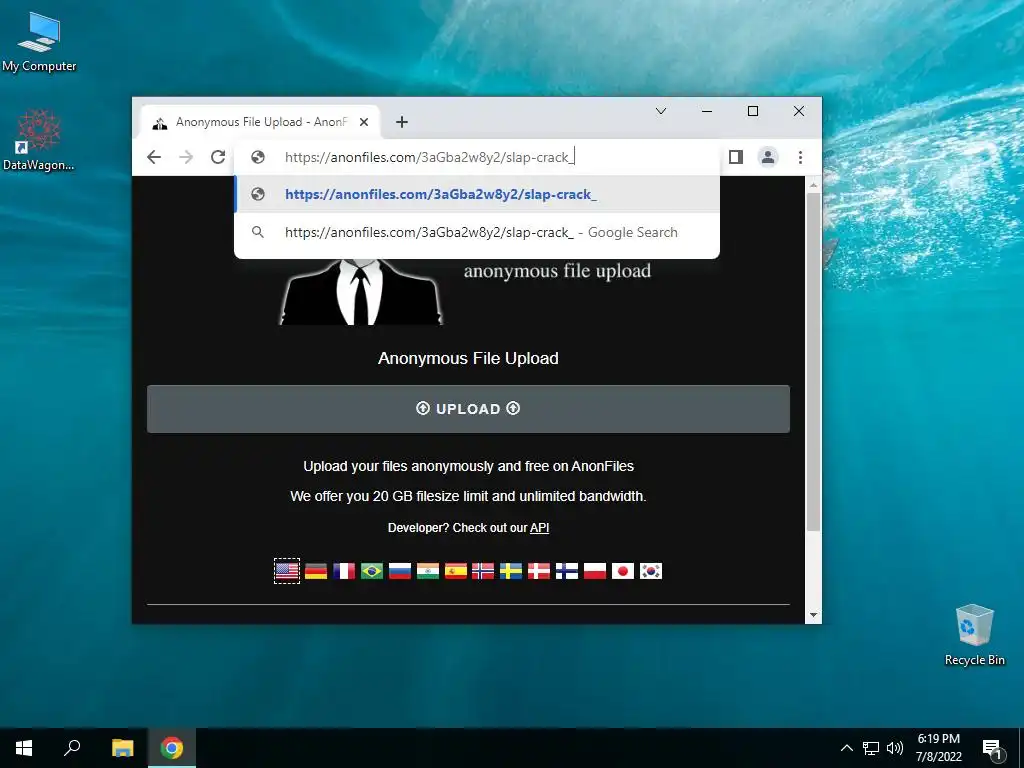Choose the Google Search suggestion row

[477, 232]
